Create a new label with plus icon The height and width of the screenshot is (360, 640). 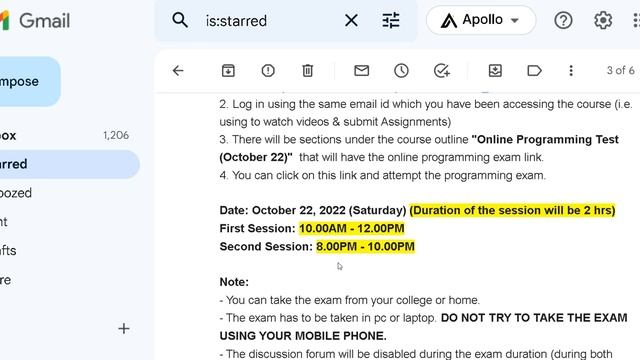pyautogui.click(x=124, y=328)
